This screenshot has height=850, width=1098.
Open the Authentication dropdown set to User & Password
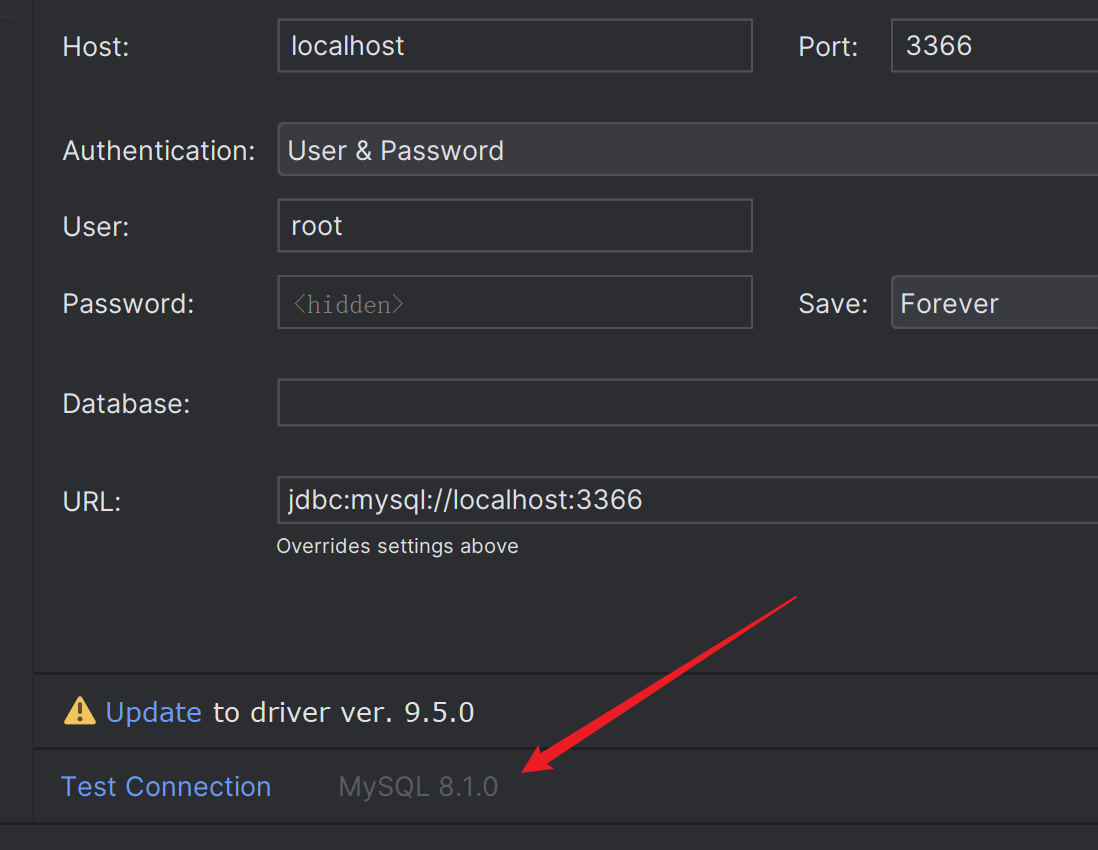point(688,149)
